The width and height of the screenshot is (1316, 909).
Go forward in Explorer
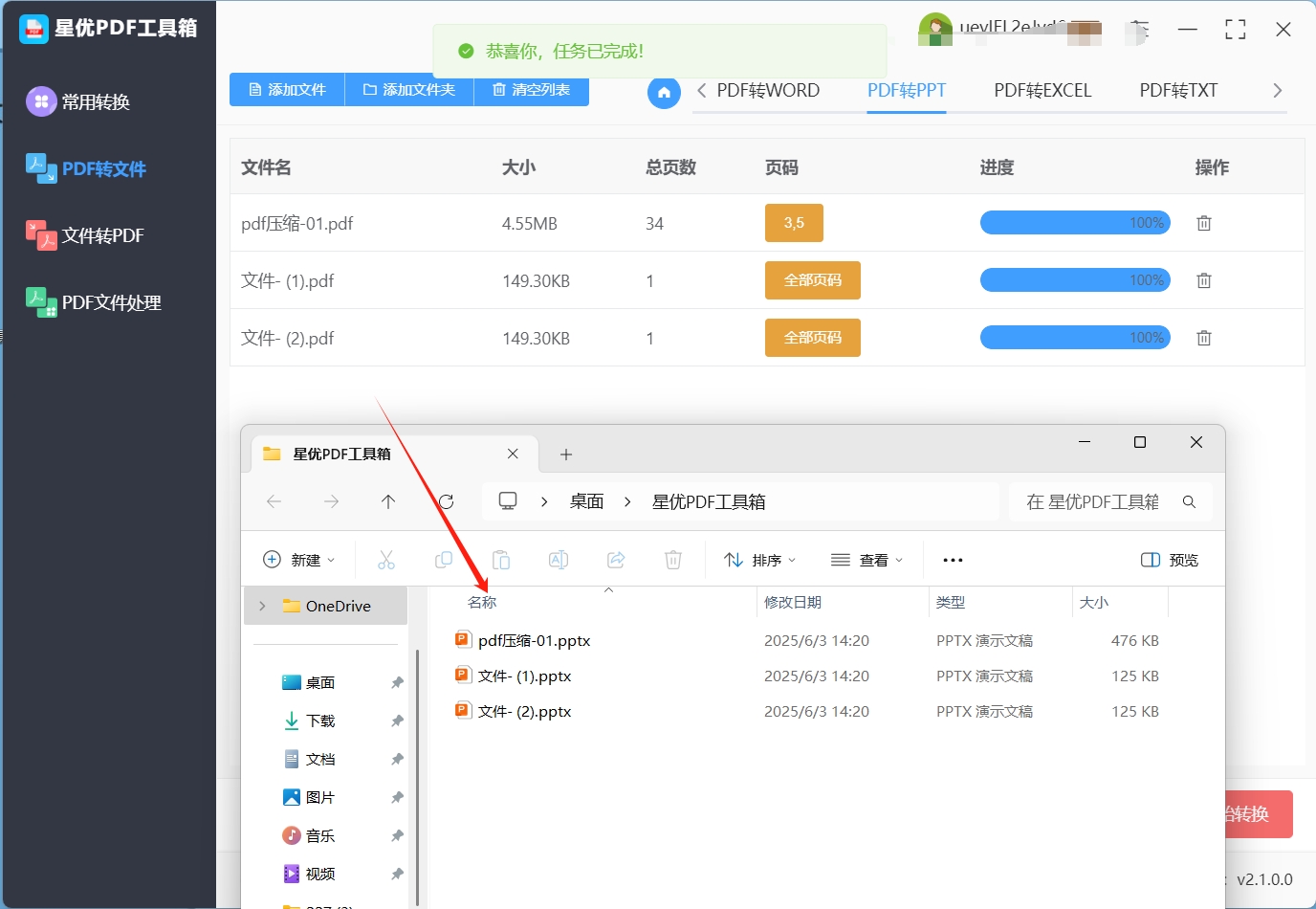click(x=331, y=501)
